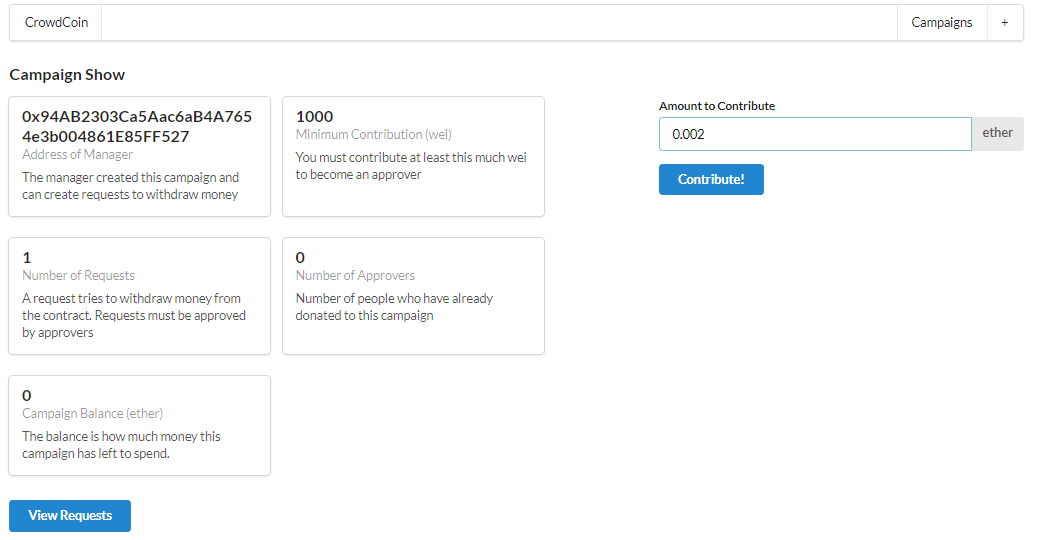Click the Campaign Show heading

67,75
